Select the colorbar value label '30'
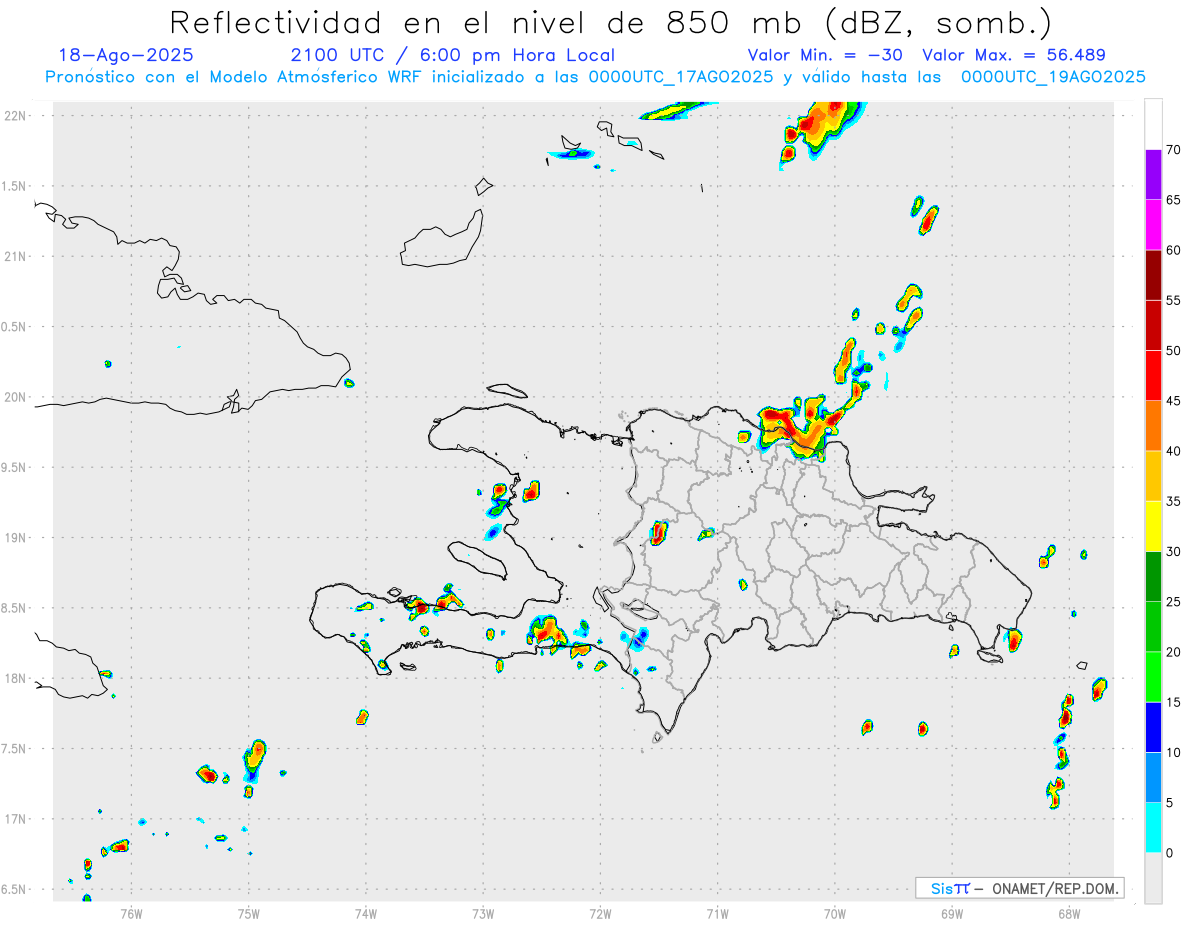1200x927 pixels. point(1174,552)
